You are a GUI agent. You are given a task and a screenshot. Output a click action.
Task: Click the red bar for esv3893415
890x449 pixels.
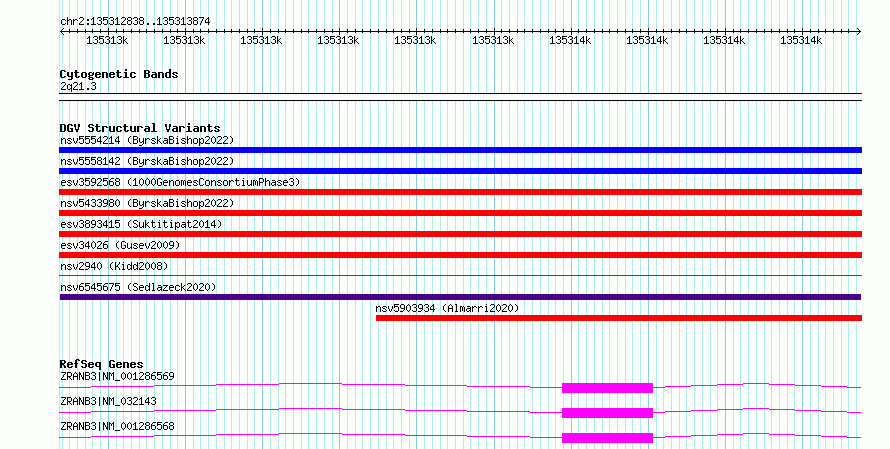point(460,234)
